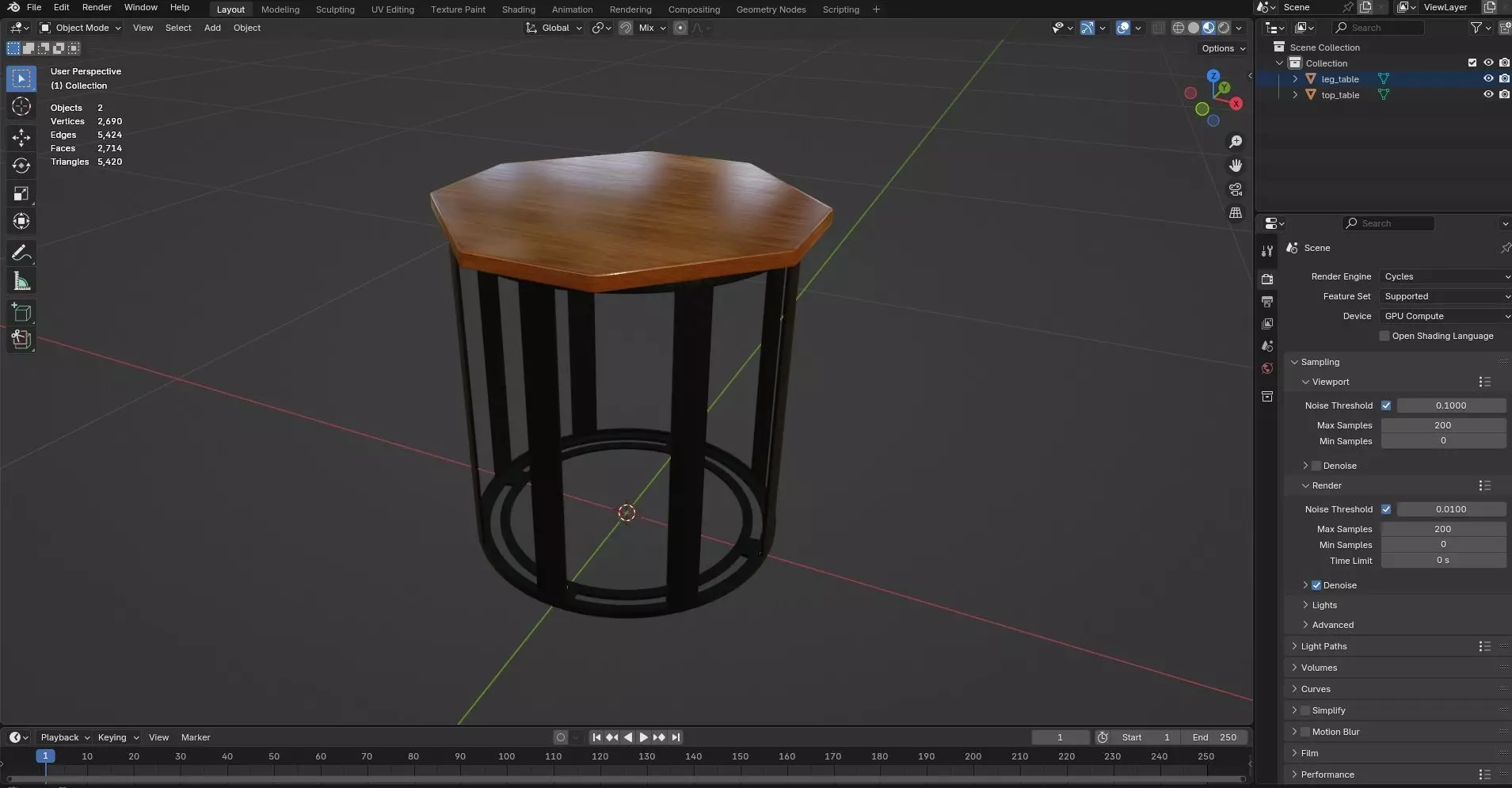1512x788 pixels.
Task: Open the Tool properties tab icon
Action: pos(1267,251)
